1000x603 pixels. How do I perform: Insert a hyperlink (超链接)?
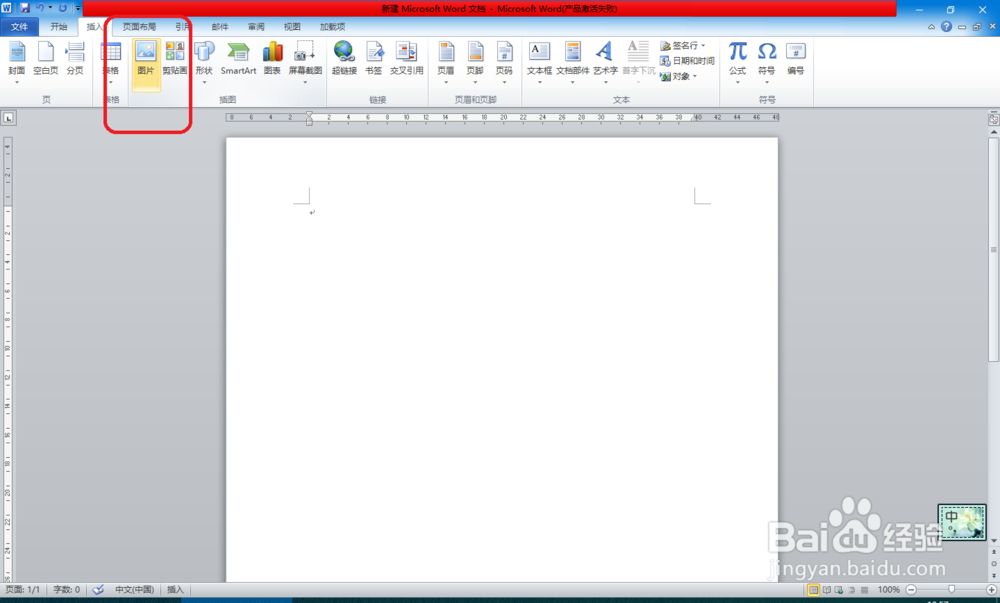pos(344,61)
